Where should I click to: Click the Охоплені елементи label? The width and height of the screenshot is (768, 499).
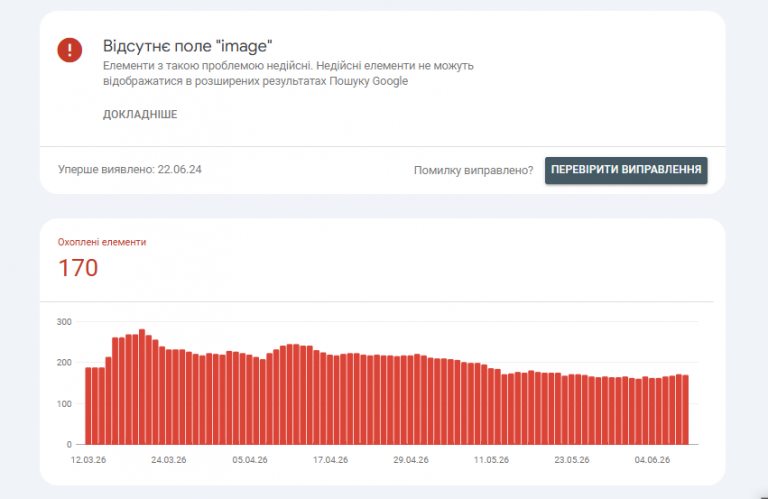[x=102, y=242]
